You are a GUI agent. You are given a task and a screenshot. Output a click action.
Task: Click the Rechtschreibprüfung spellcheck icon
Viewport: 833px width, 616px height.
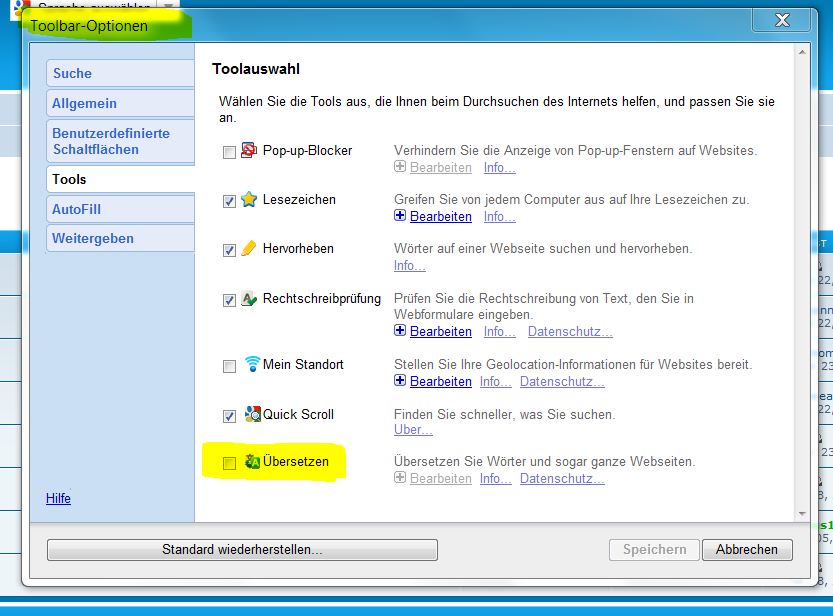tap(249, 298)
